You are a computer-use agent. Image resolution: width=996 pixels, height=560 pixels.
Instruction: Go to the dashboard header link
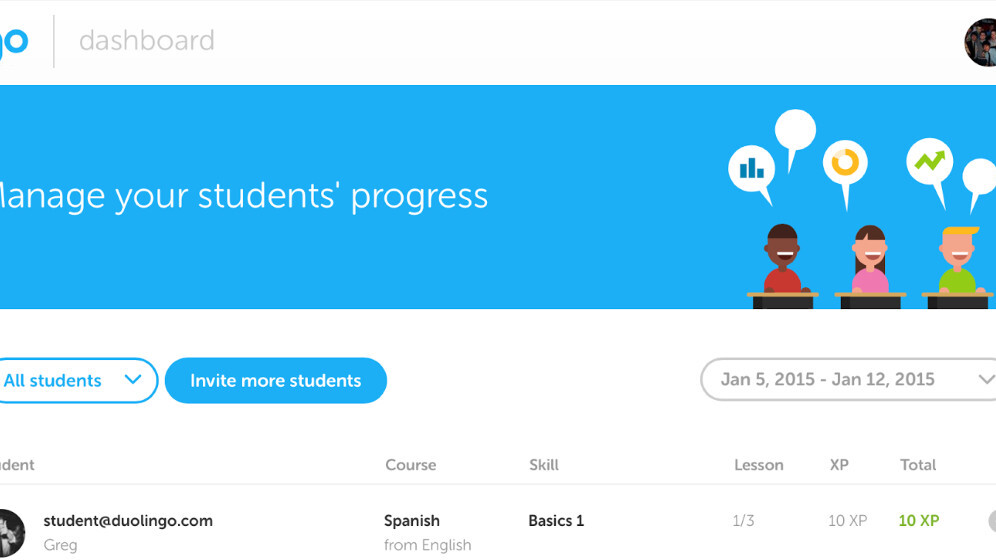146,41
